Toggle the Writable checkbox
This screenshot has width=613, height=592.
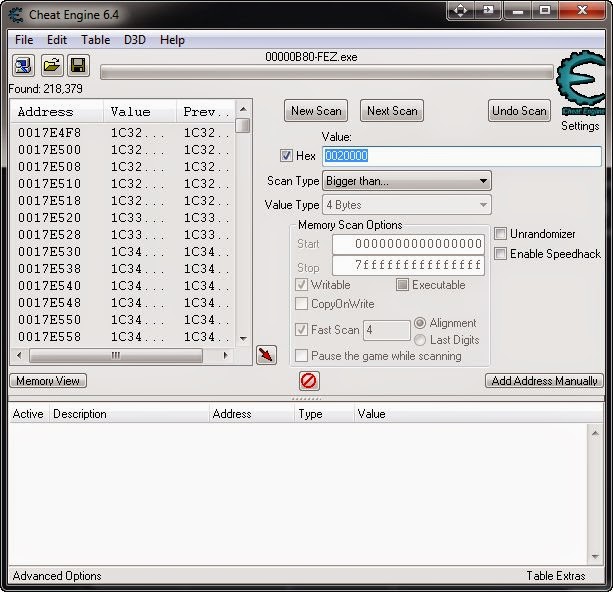tap(301, 284)
